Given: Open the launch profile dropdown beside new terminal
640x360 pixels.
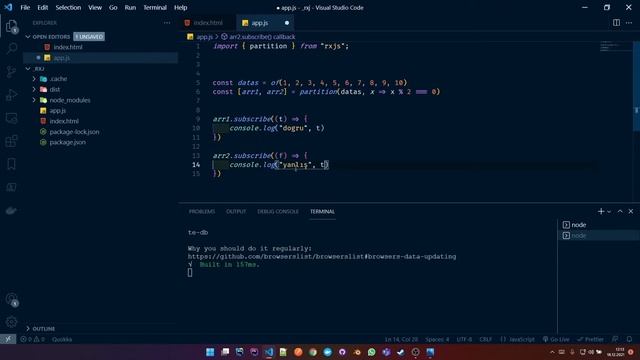Looking at the screenshot, I should pyautogui.click(x=609, y=211).
